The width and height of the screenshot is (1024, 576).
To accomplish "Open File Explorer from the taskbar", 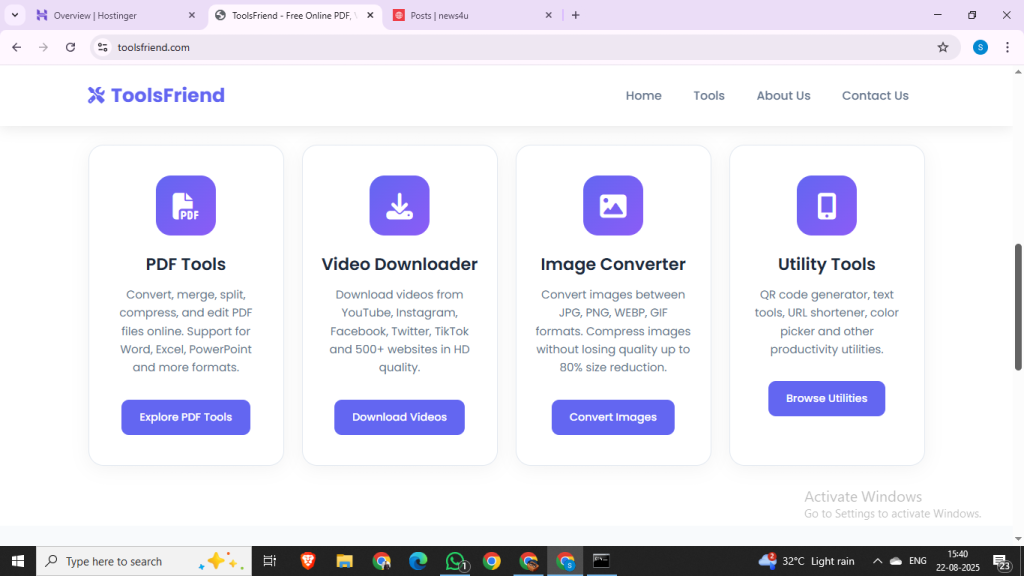I will 344,561.
